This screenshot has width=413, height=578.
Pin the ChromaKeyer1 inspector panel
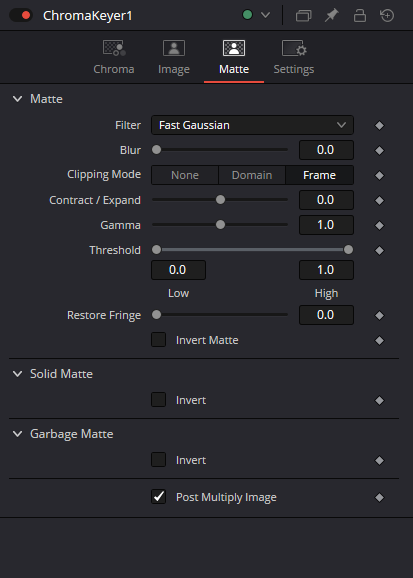click(x=332, y=15)
